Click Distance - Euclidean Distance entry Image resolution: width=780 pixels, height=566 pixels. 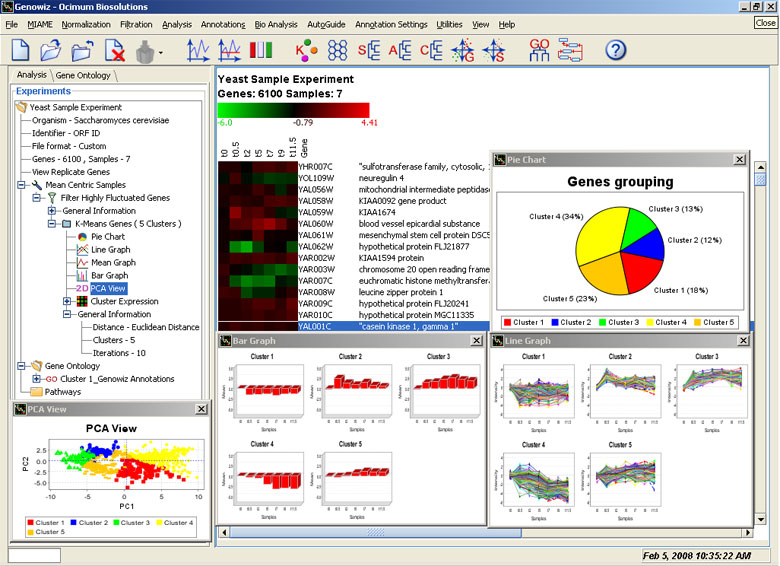pyautogui.click(x=146, y=327)
